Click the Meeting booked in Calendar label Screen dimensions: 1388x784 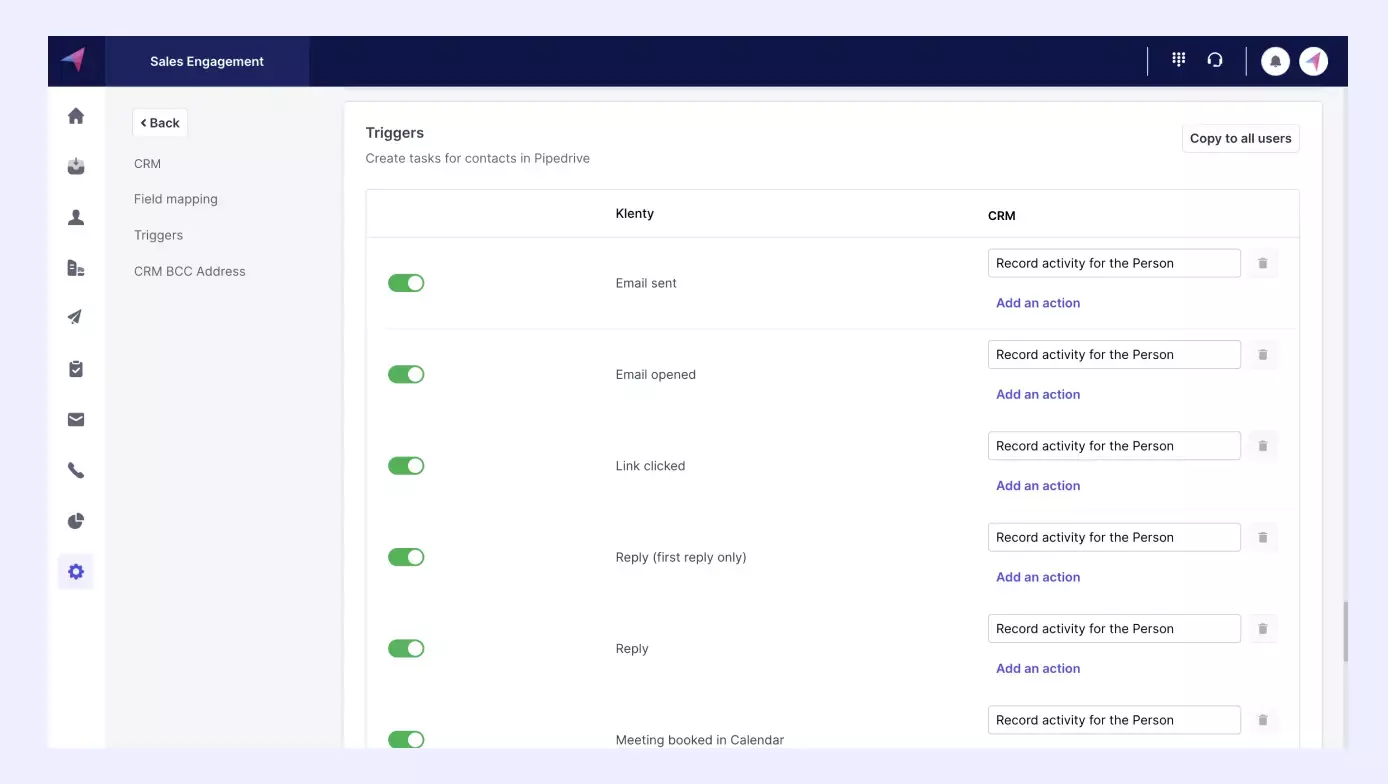point(700,740)
